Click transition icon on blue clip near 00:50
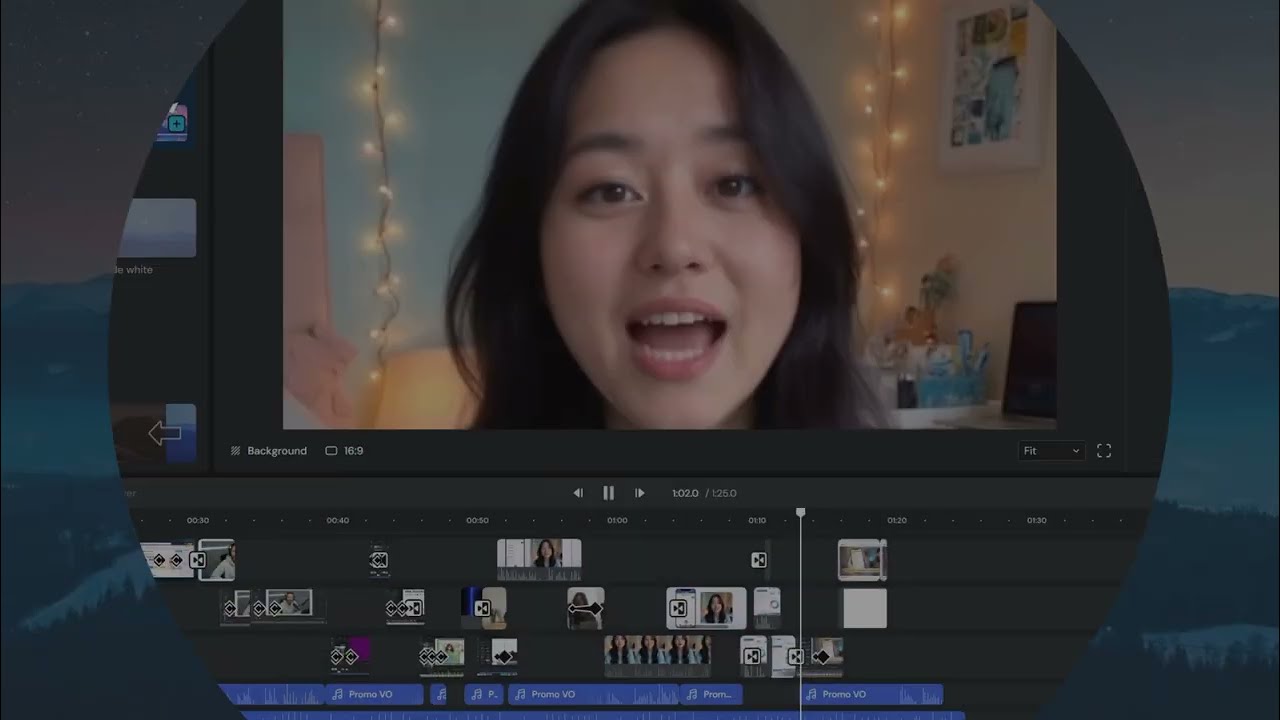The height and width of the screenshot is (720, 1280). (x=481, y=608)
